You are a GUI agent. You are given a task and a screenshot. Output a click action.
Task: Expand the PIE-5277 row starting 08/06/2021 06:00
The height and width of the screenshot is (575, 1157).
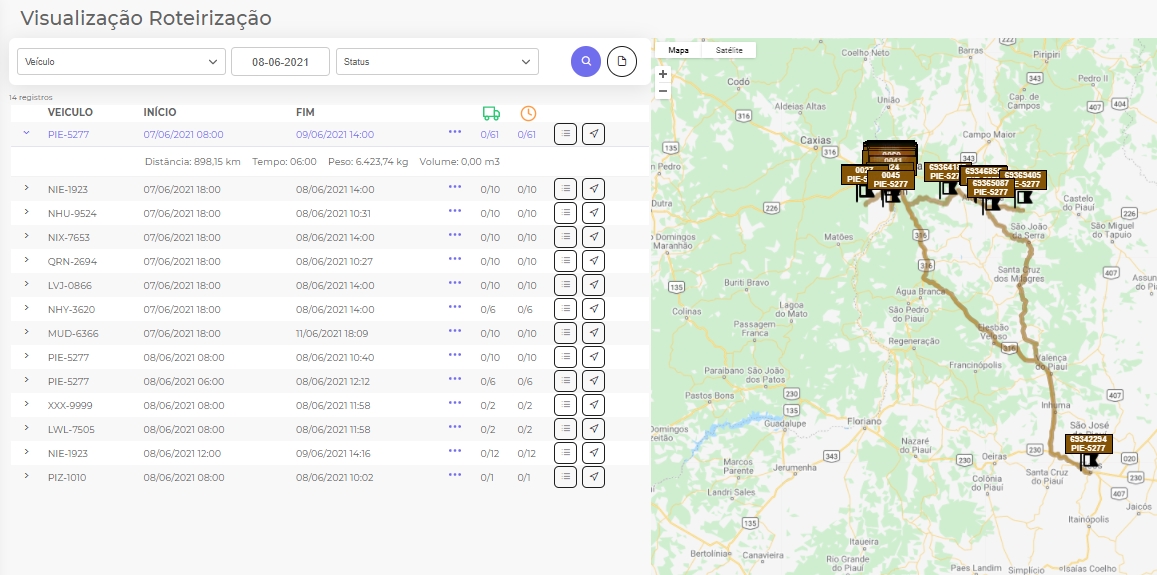tap(27, 379)
